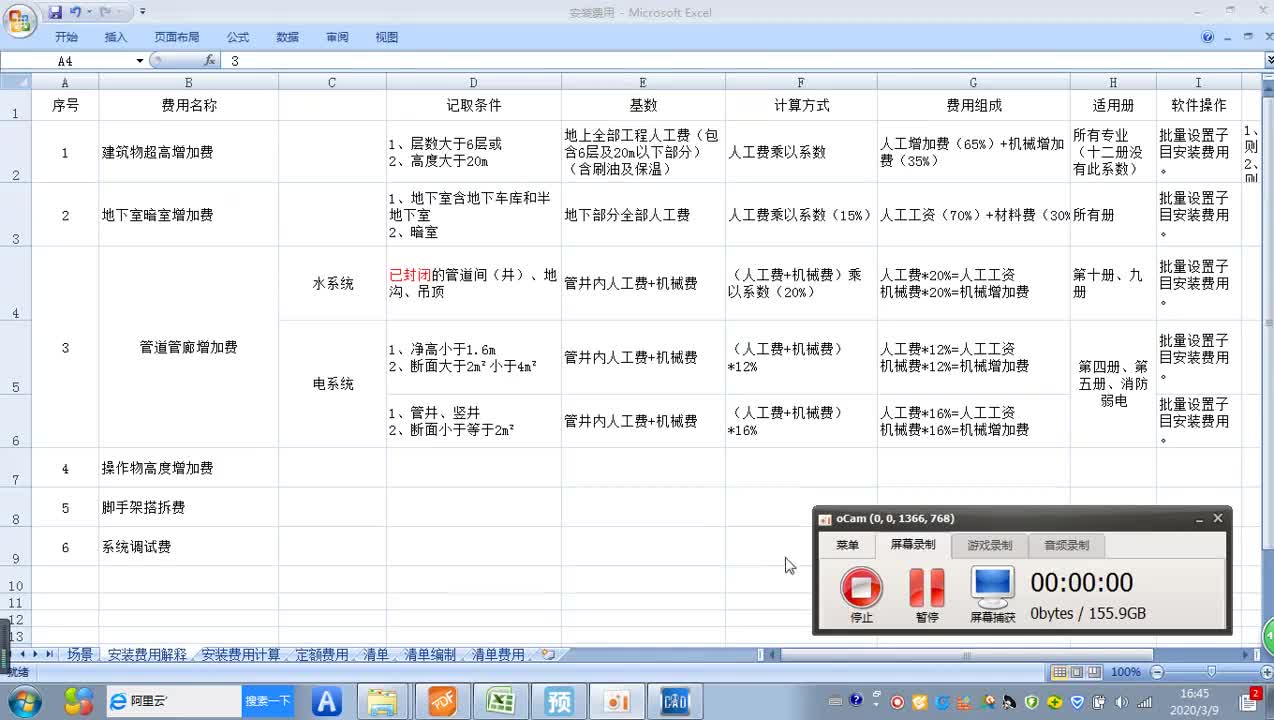Image resolution: width=1274 pixels, height=720 pixels.
Task: Select column D header
Action: coord(473,82)
